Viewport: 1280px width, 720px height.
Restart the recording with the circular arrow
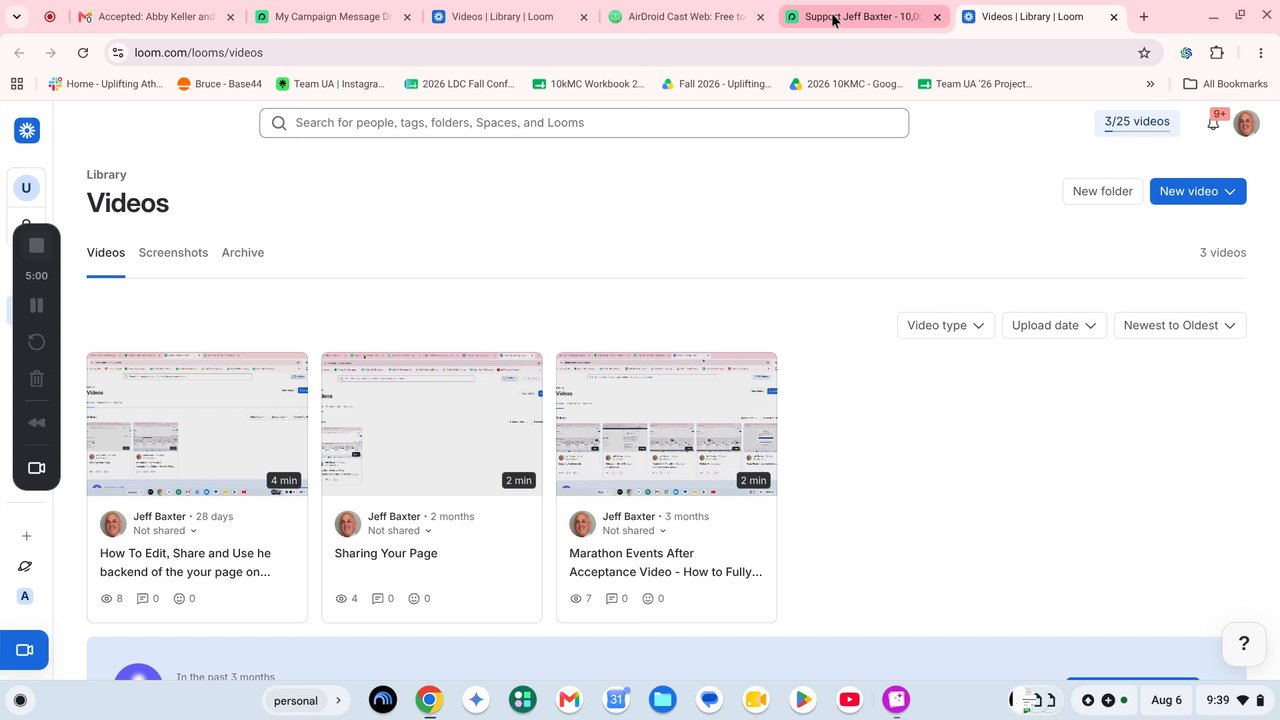pyautogui.click(x=37, y=342)
